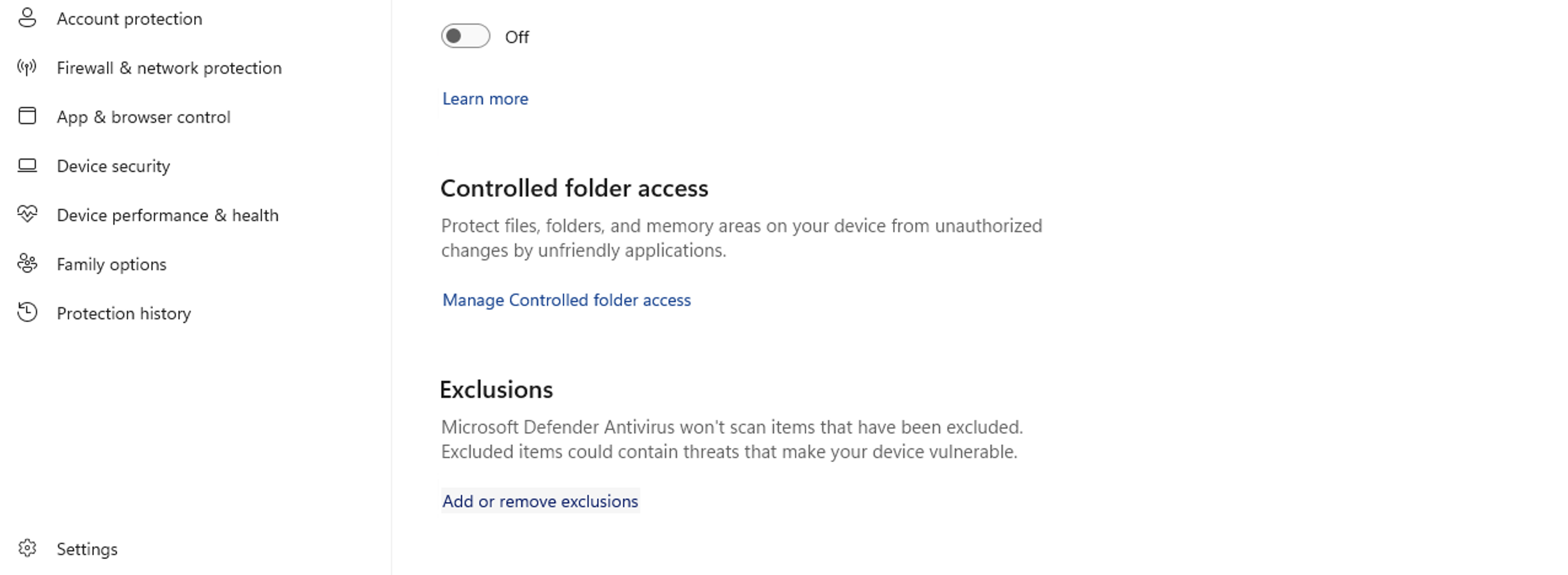Click the Firewall antenna signal icon
Viewport: 1568px width, 575px height.
[27, 67]
